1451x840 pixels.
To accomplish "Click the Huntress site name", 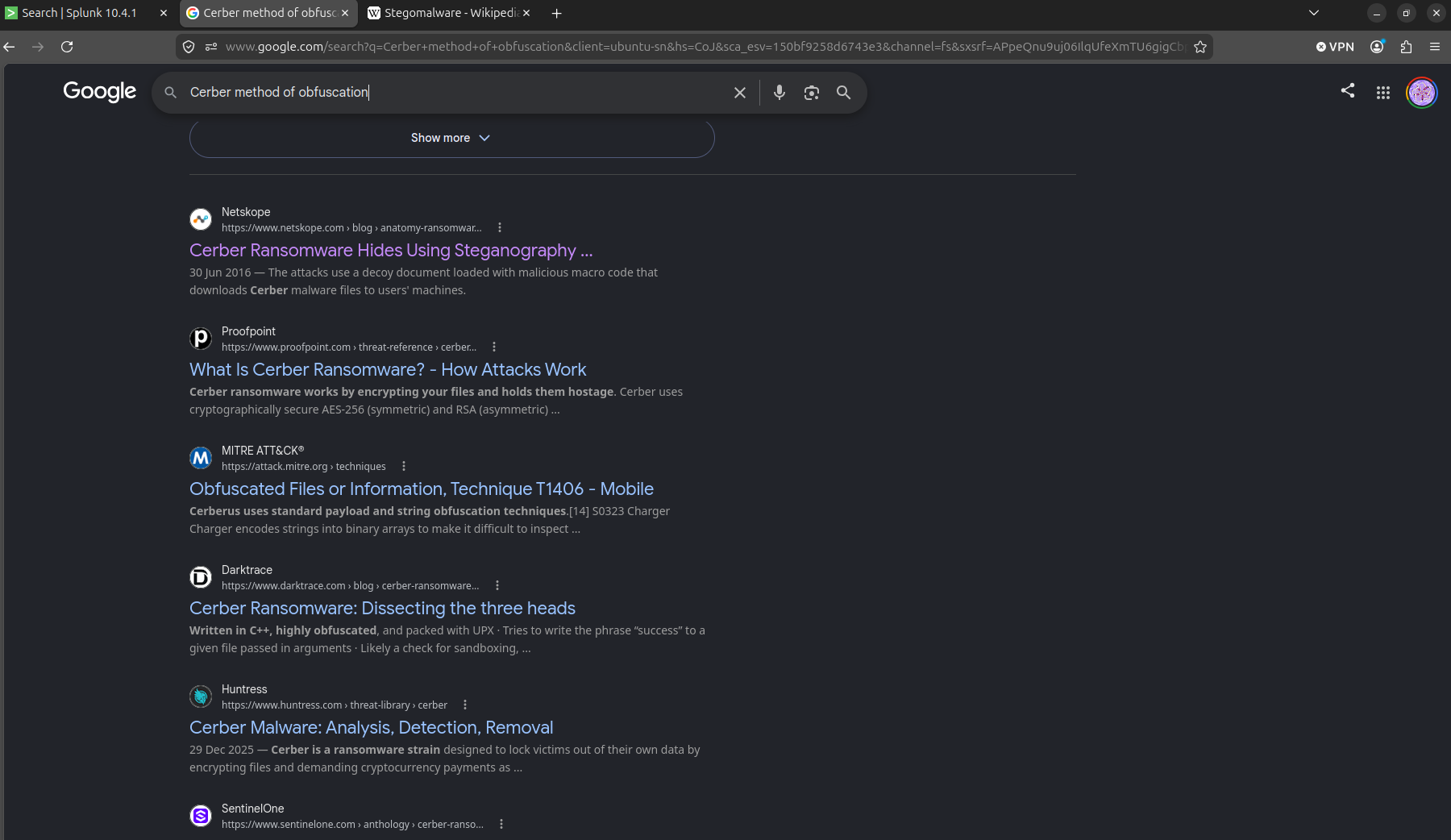I will 244,689.
